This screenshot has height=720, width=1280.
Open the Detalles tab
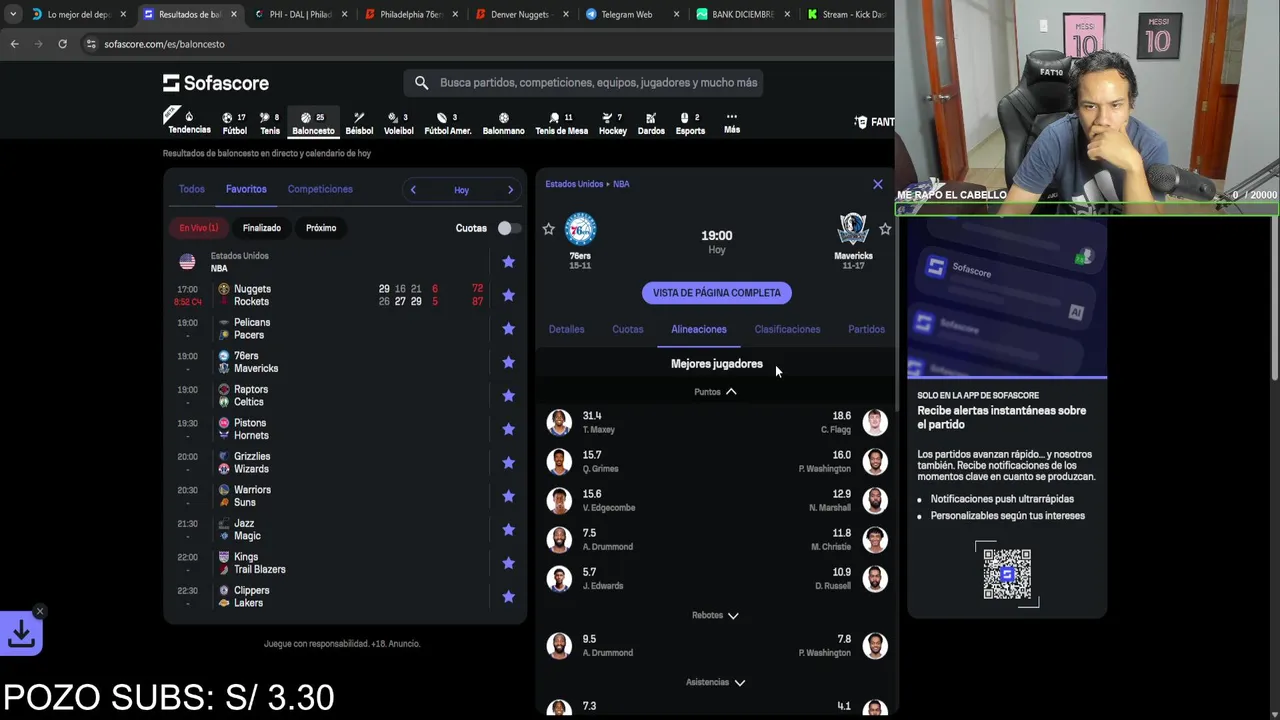click(x=566, y=329)
